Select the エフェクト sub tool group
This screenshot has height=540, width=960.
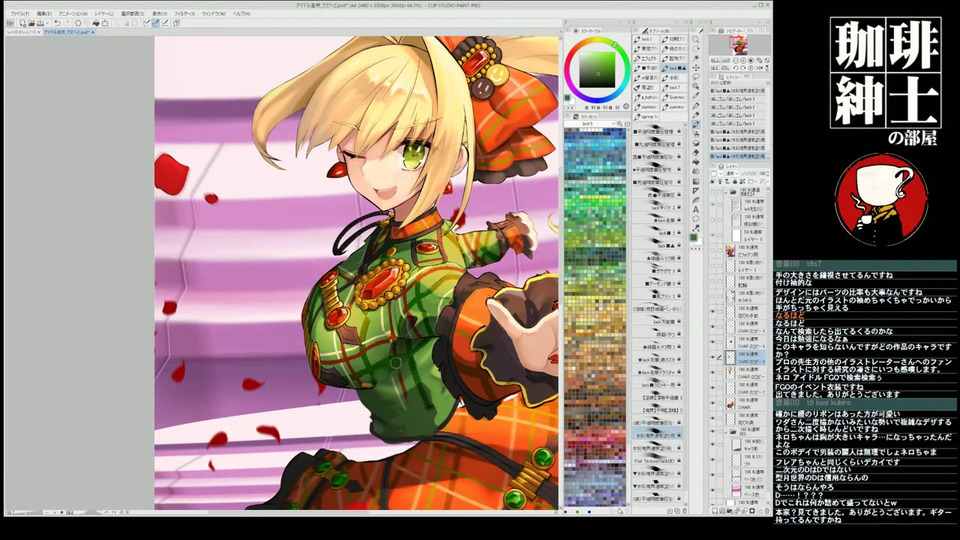point(646,58)
